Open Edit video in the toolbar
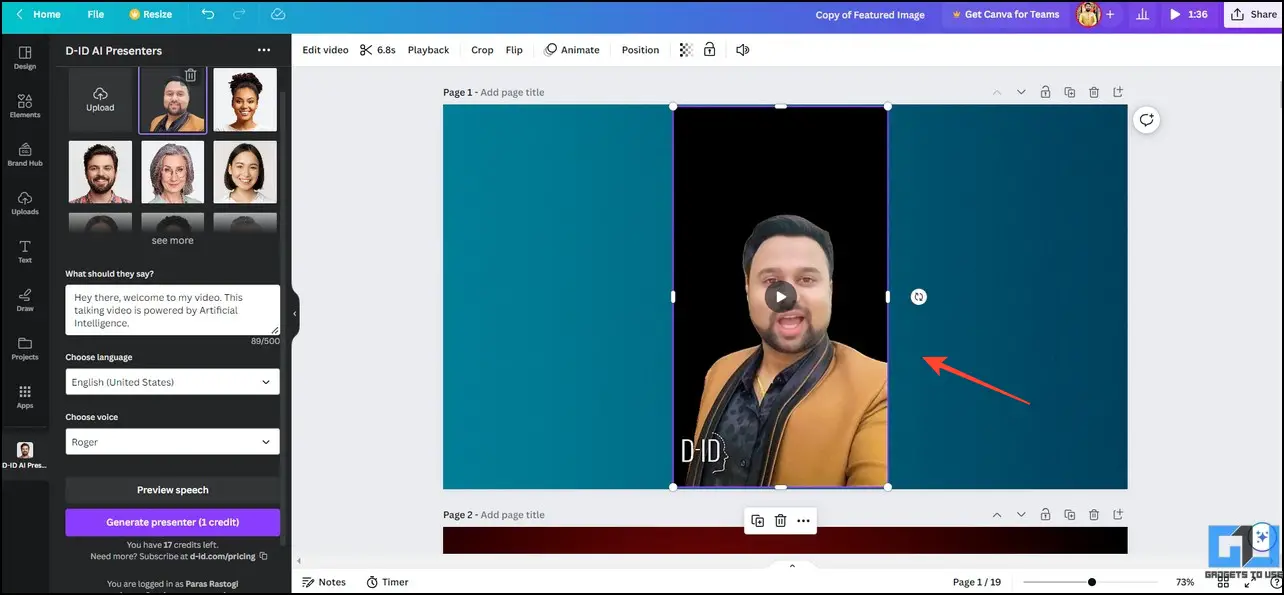The image size is (1284, 595). (325, 50)
